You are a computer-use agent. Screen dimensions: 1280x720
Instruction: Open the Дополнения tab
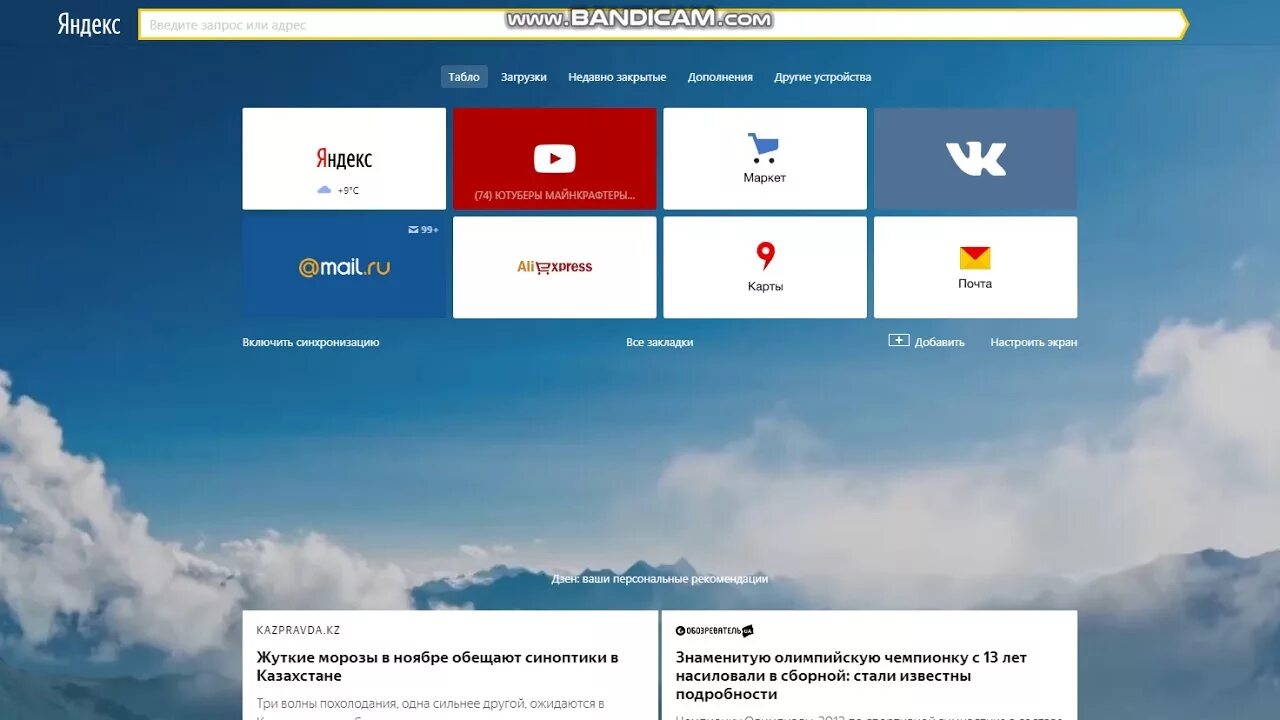tap(720, 77)
